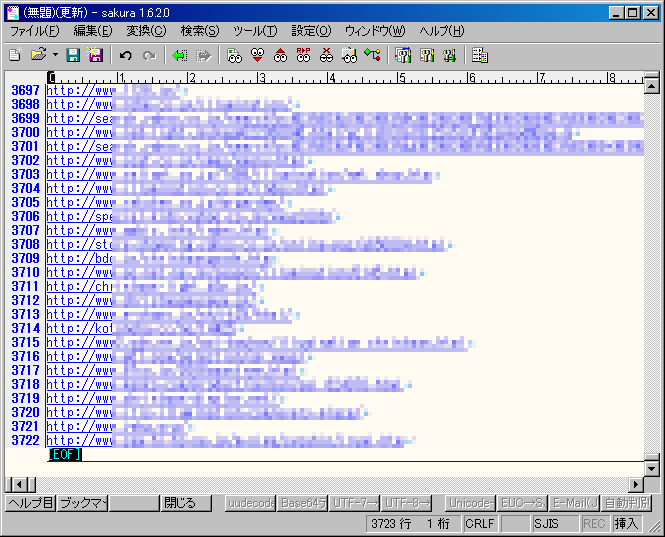The image size is (665, 537).
Task: Click the ブックマー function key button
Action: tap(82, 503)
